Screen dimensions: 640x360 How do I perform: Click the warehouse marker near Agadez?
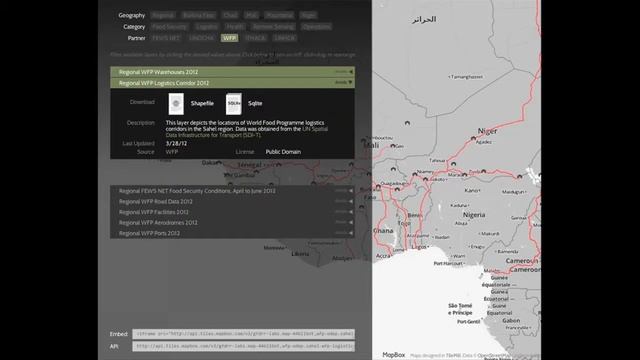pos(473,138)
